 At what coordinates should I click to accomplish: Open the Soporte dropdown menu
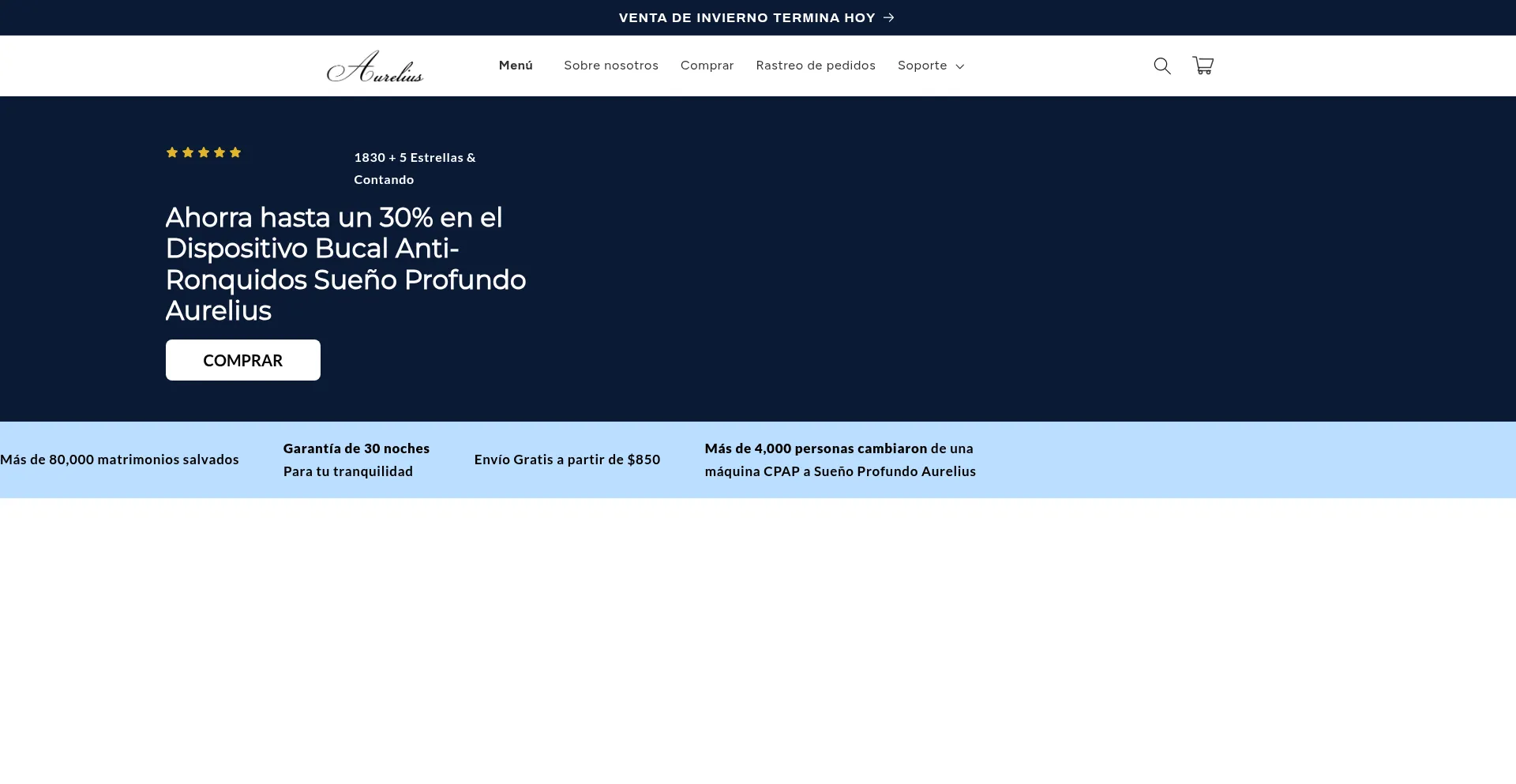[922, 66]
